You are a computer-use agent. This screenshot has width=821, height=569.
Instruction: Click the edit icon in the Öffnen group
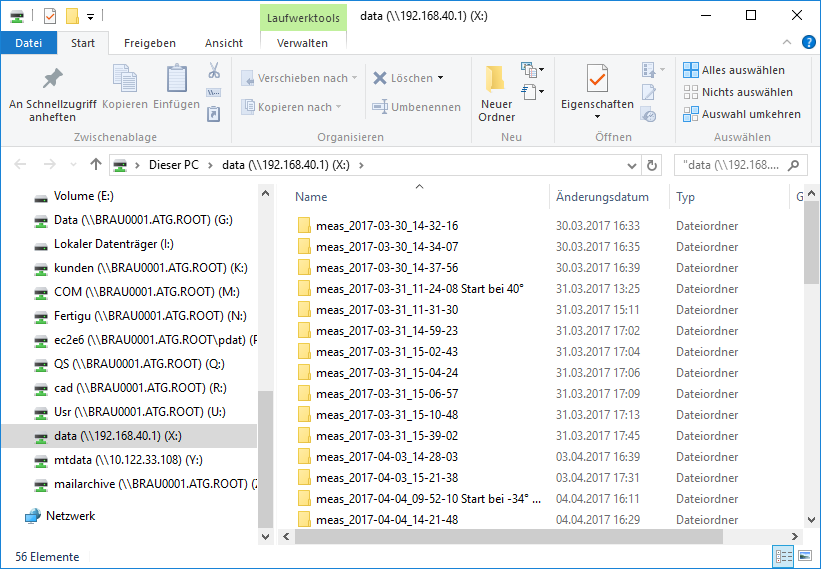click(x=649, y=93)
